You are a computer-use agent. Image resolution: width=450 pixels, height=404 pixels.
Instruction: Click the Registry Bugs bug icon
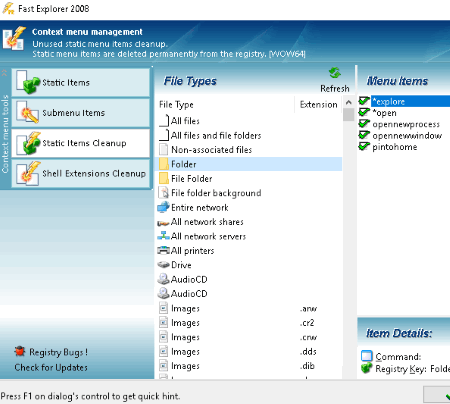click(x=20, y=352)
